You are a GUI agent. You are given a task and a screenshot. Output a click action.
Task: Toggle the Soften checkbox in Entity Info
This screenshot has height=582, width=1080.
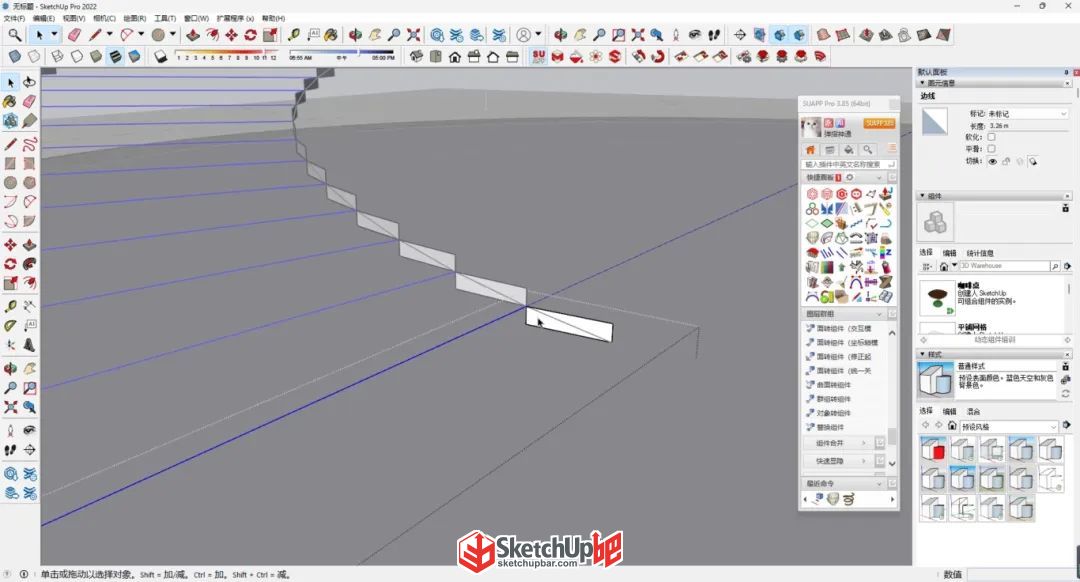(x=991, y=137)
